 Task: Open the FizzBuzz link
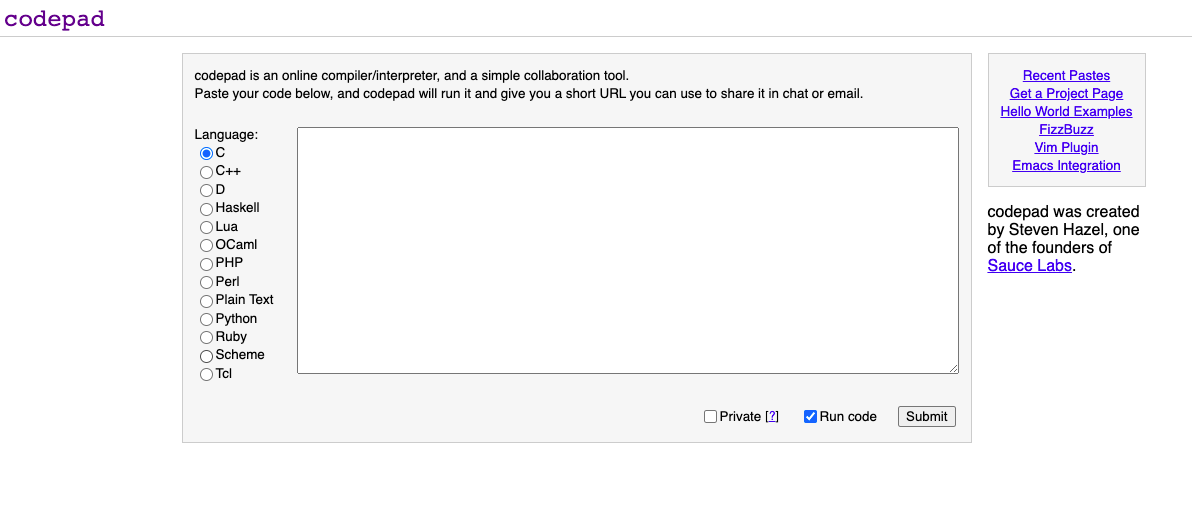[1066, 130]
